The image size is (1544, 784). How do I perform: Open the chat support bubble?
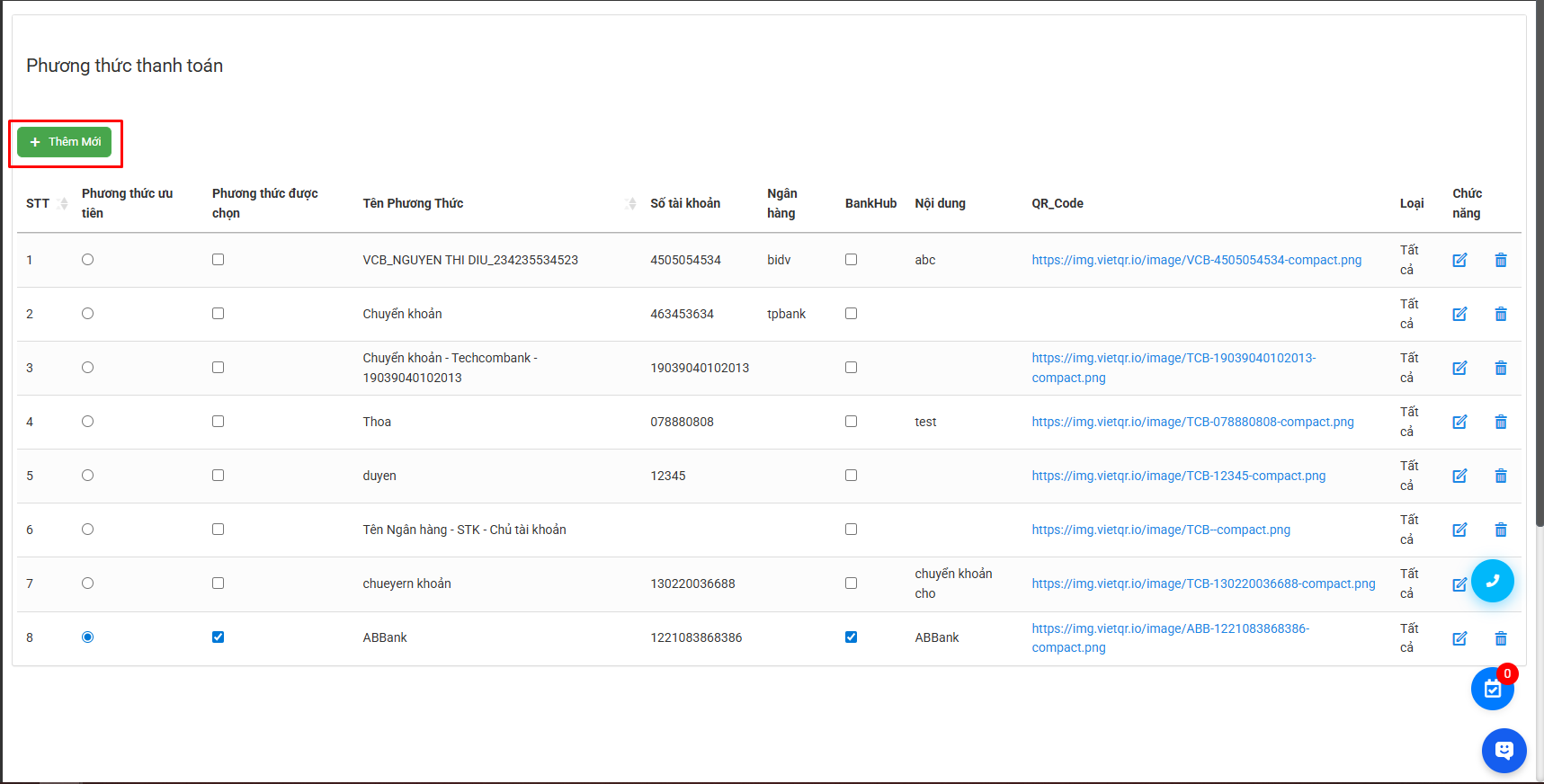coord(1504,751)
